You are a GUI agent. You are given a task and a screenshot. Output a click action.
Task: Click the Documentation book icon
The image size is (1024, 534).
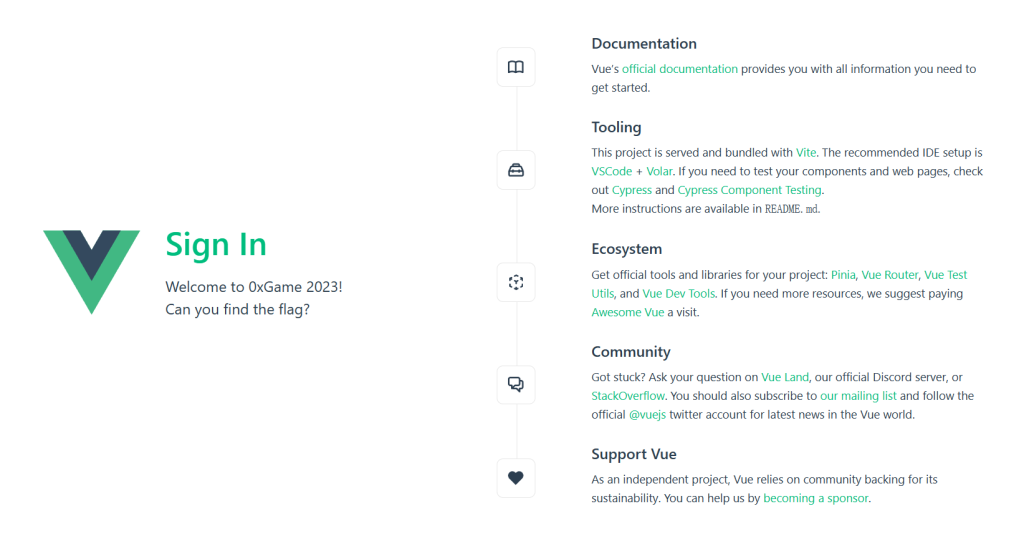point(516,67)
